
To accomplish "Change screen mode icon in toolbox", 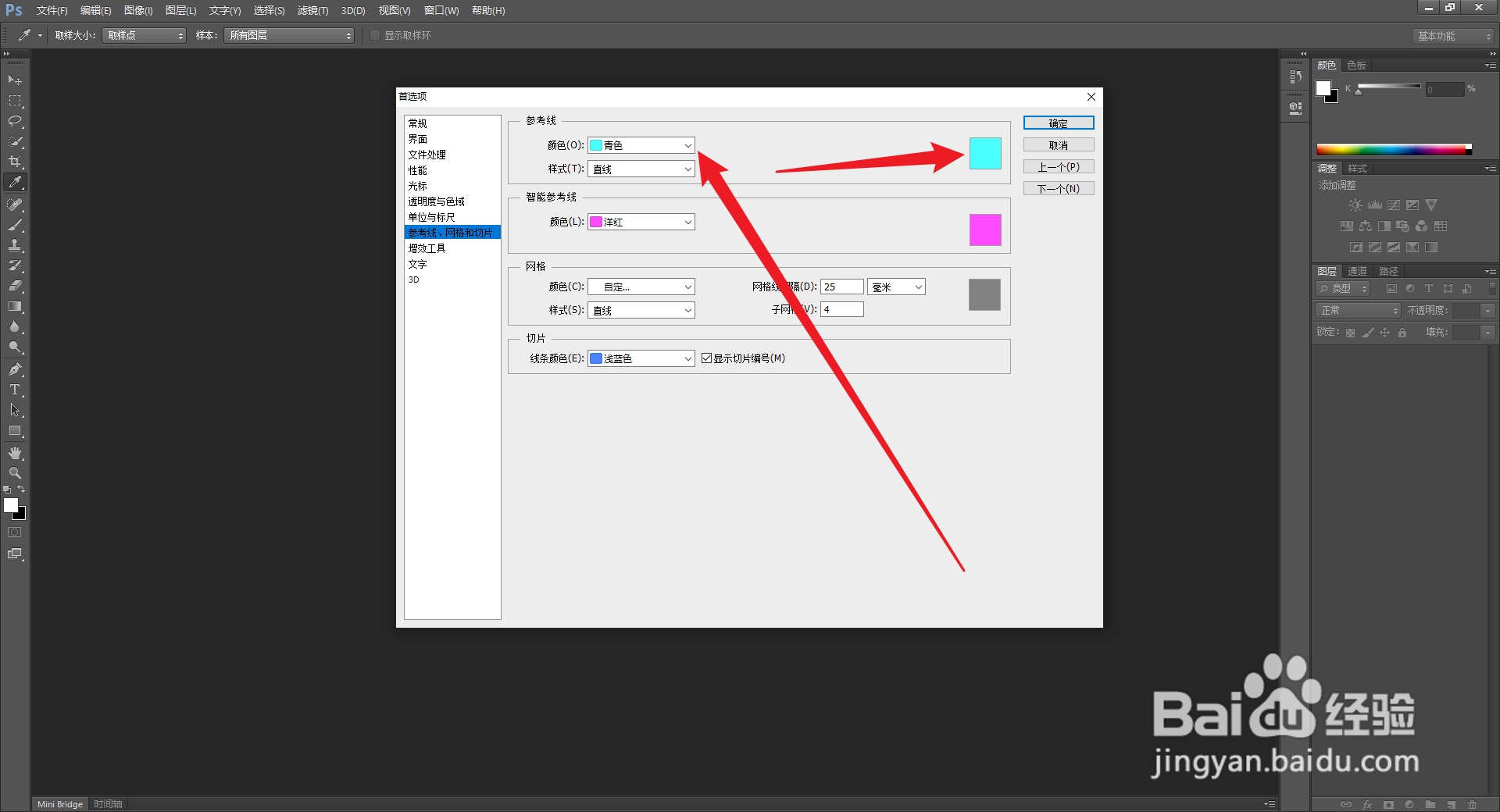I will [x=15, y=554].
